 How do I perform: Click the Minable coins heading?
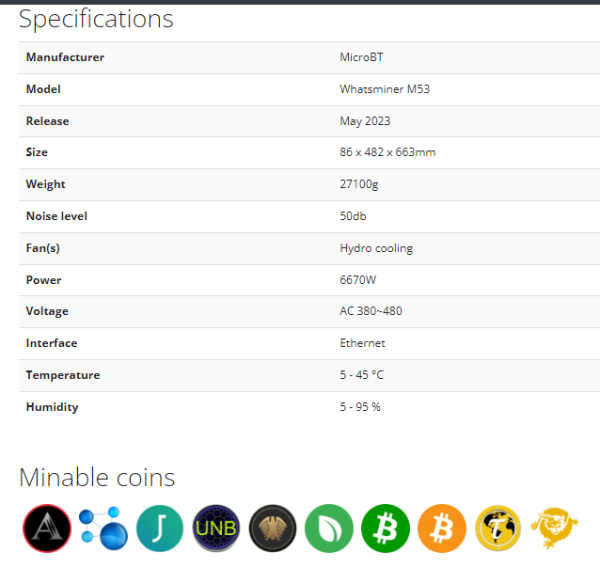tap(97, 477)
